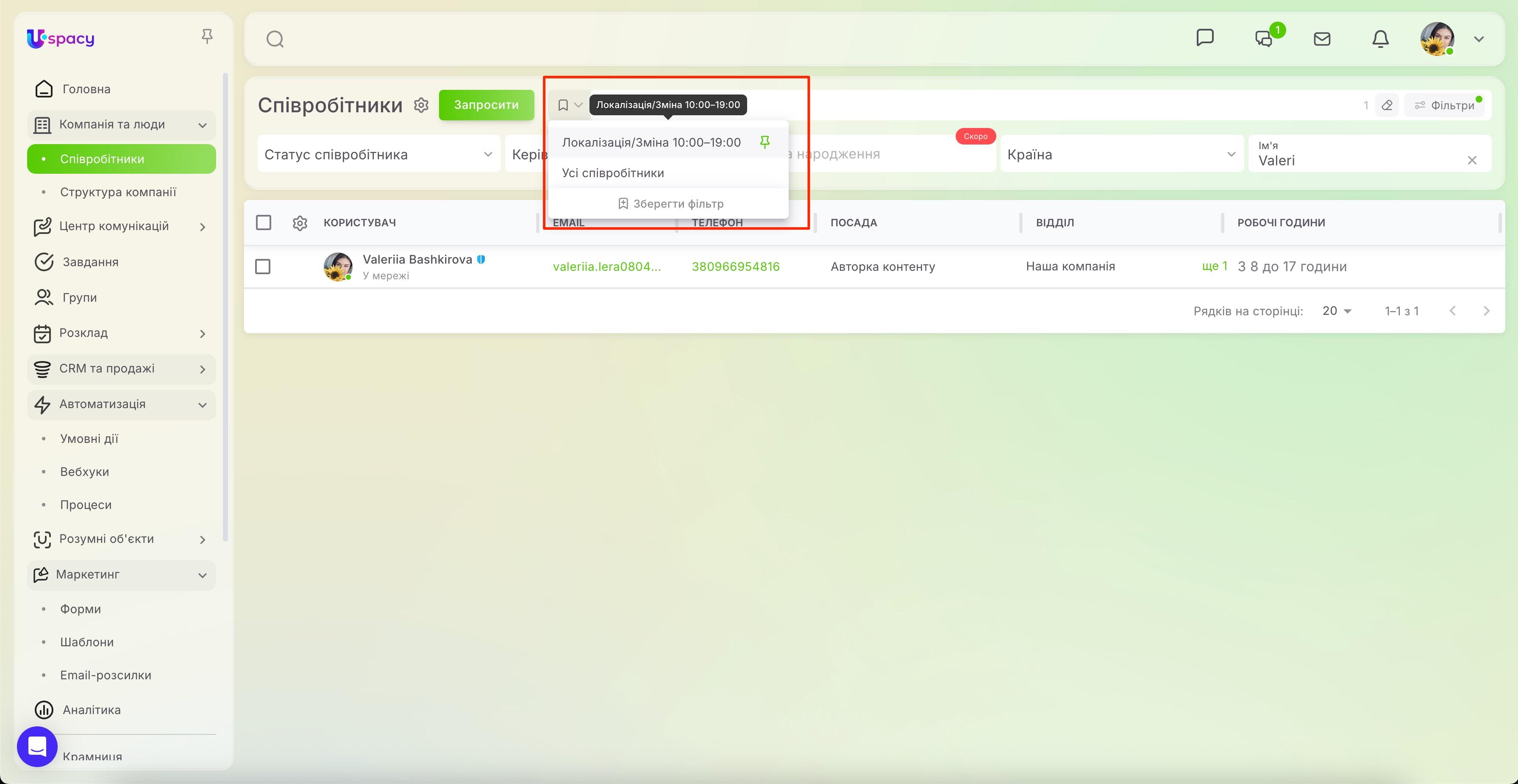This screenshot has width=1518, height=784.
Task: Click the Наша компанія department cell
Action: (x=1070, y=266)
